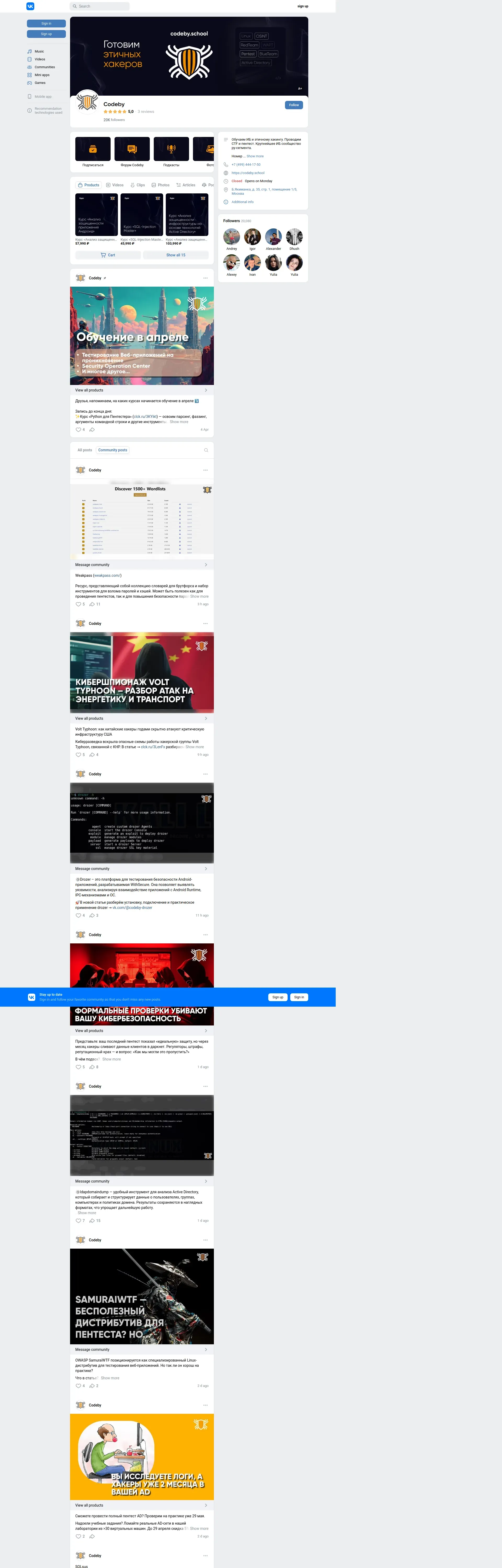This screenshot has width=502, height=1568.
Task: Open the vk.com/@codeby-drozer article link
Action: [132, 908]
